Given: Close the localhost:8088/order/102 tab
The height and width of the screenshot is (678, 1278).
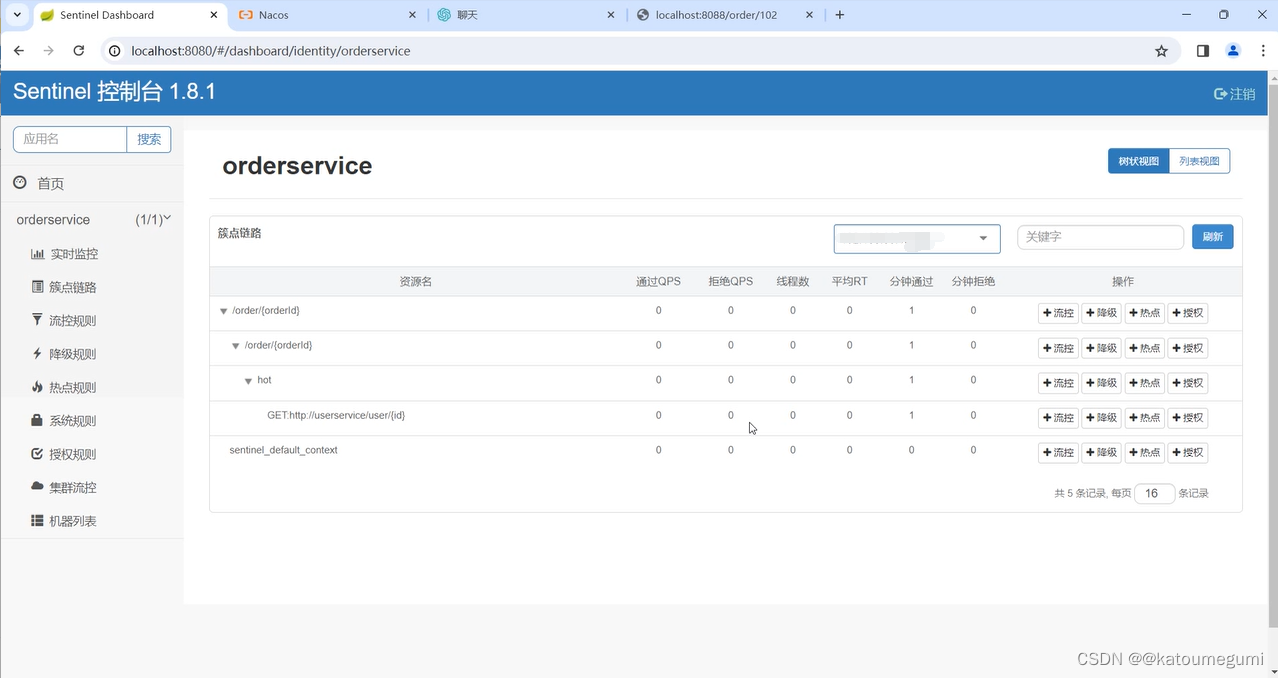Looking at the screenshot, I should pyautogui.click(x=811, y=15).
